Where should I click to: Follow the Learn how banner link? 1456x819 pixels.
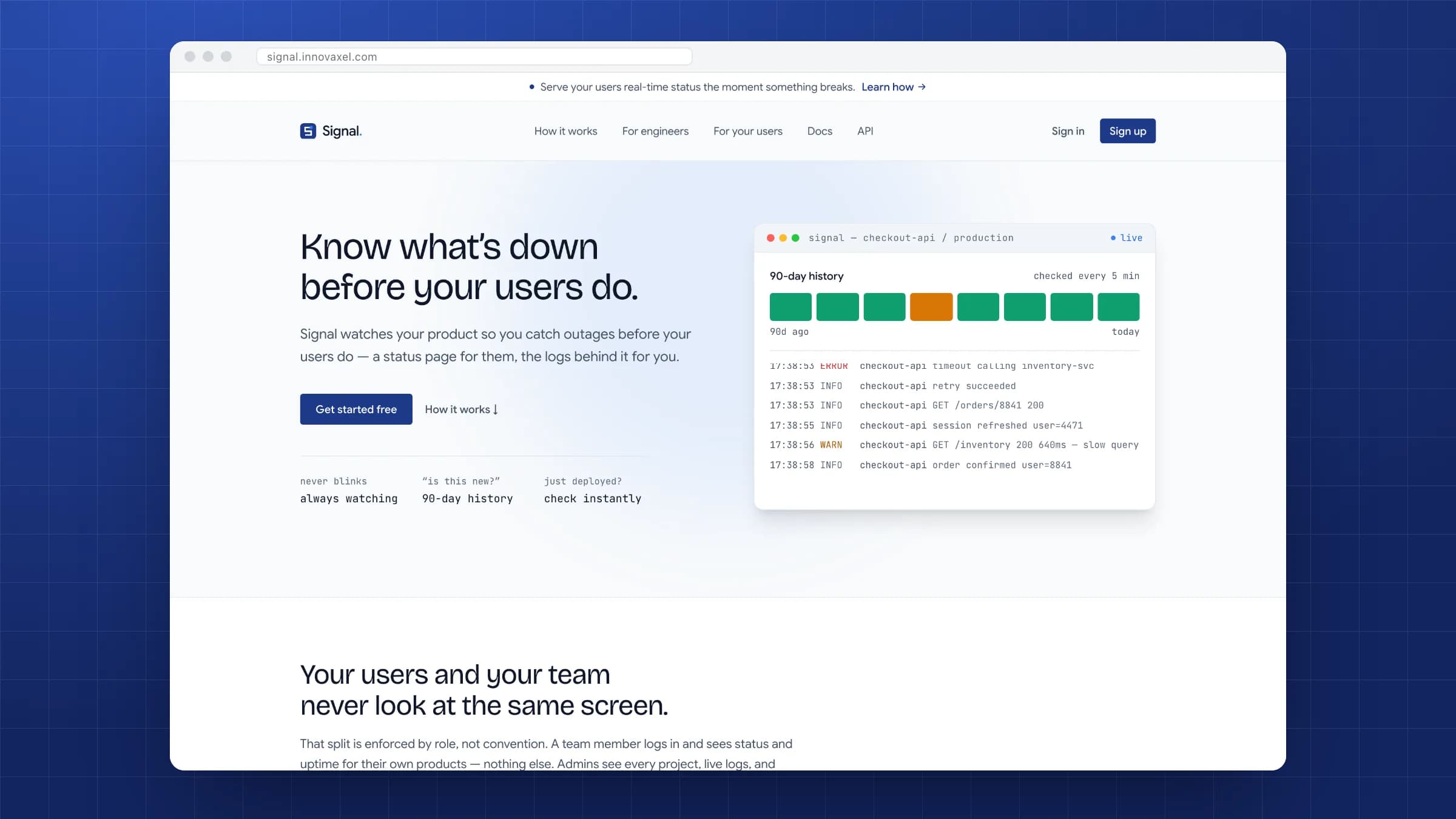893,87
